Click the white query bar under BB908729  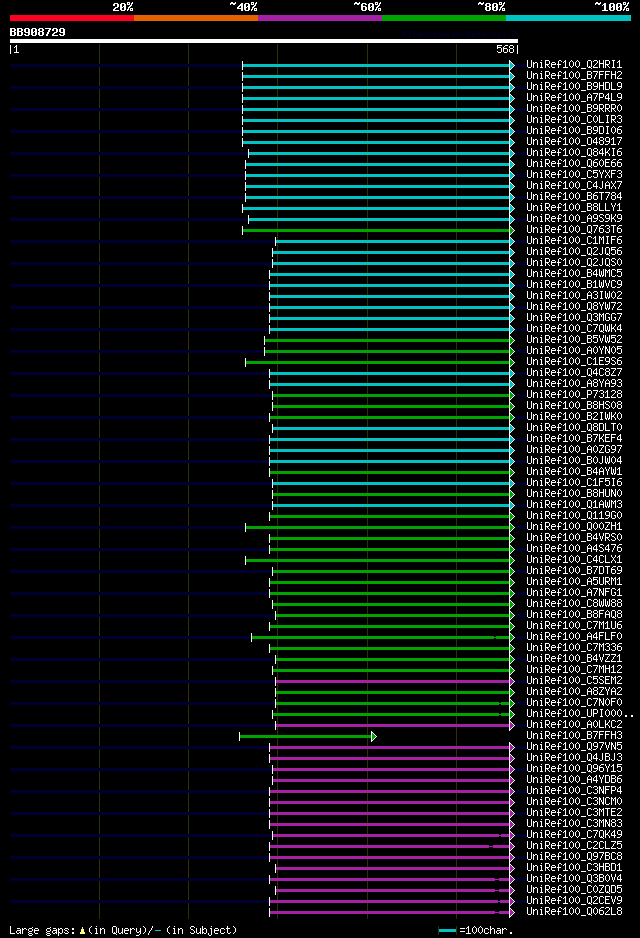pyautogui.click(x=263, y=41)
